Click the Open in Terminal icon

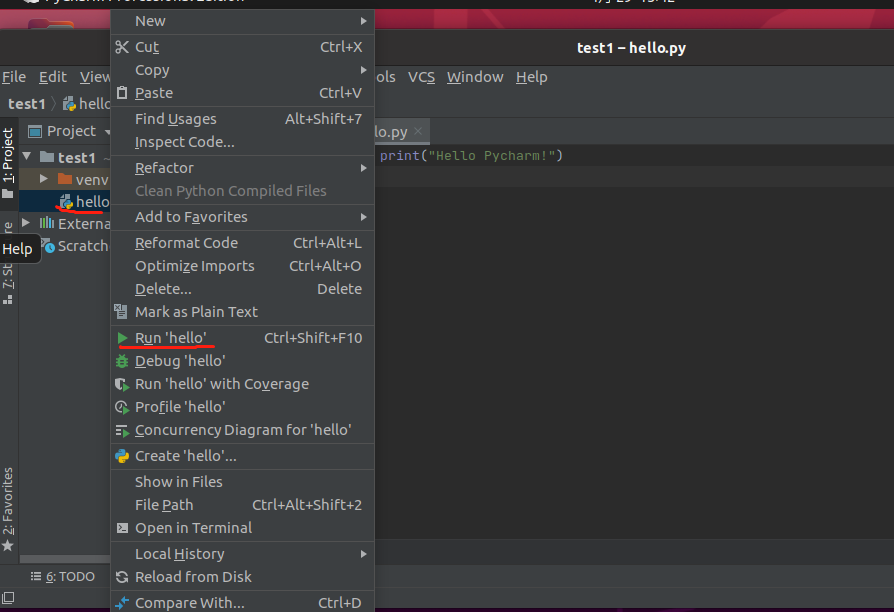[122, 528]
